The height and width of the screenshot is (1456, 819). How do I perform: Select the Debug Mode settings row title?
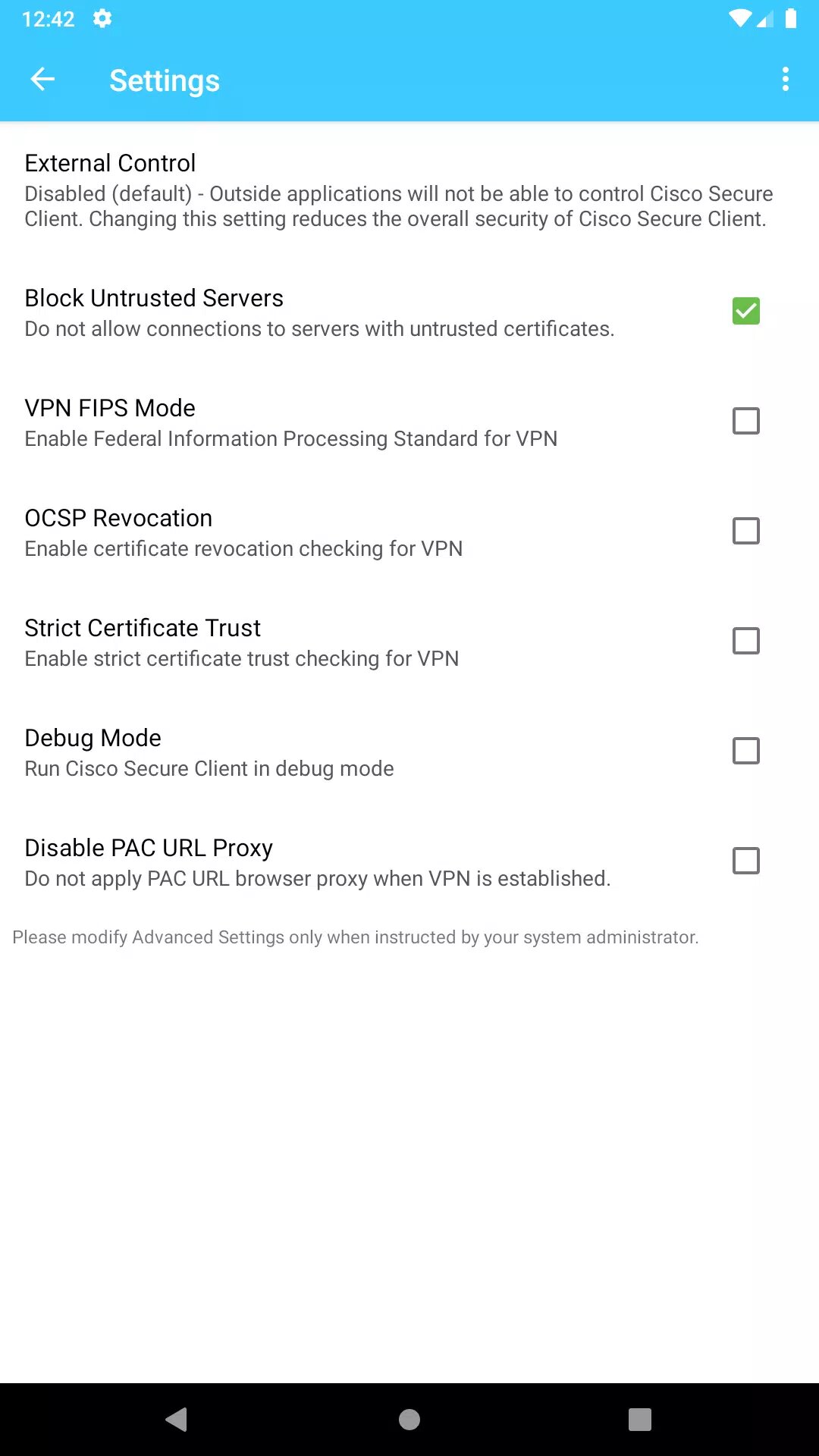[x=93, y=738]
